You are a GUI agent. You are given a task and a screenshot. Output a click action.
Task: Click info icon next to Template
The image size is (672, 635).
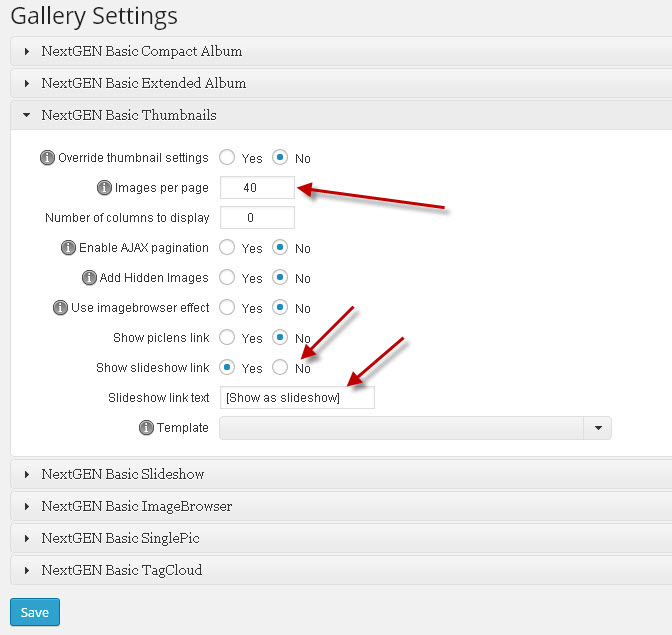[x=146, y=428]
